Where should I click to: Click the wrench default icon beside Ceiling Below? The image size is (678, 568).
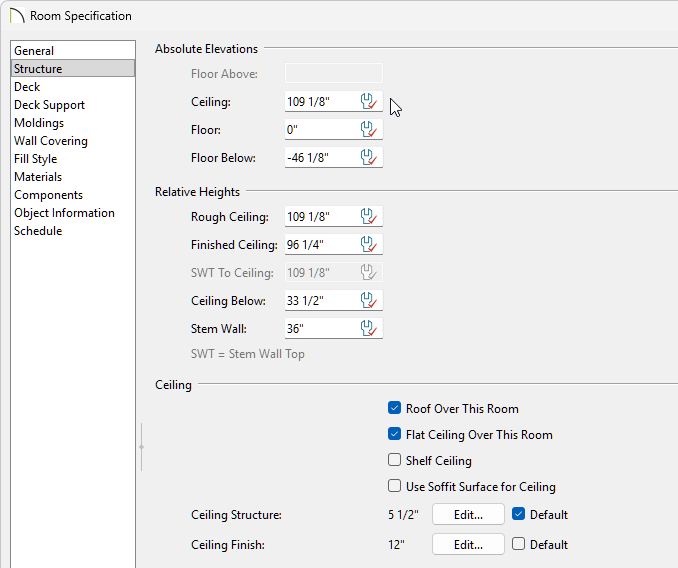(369, 300)
